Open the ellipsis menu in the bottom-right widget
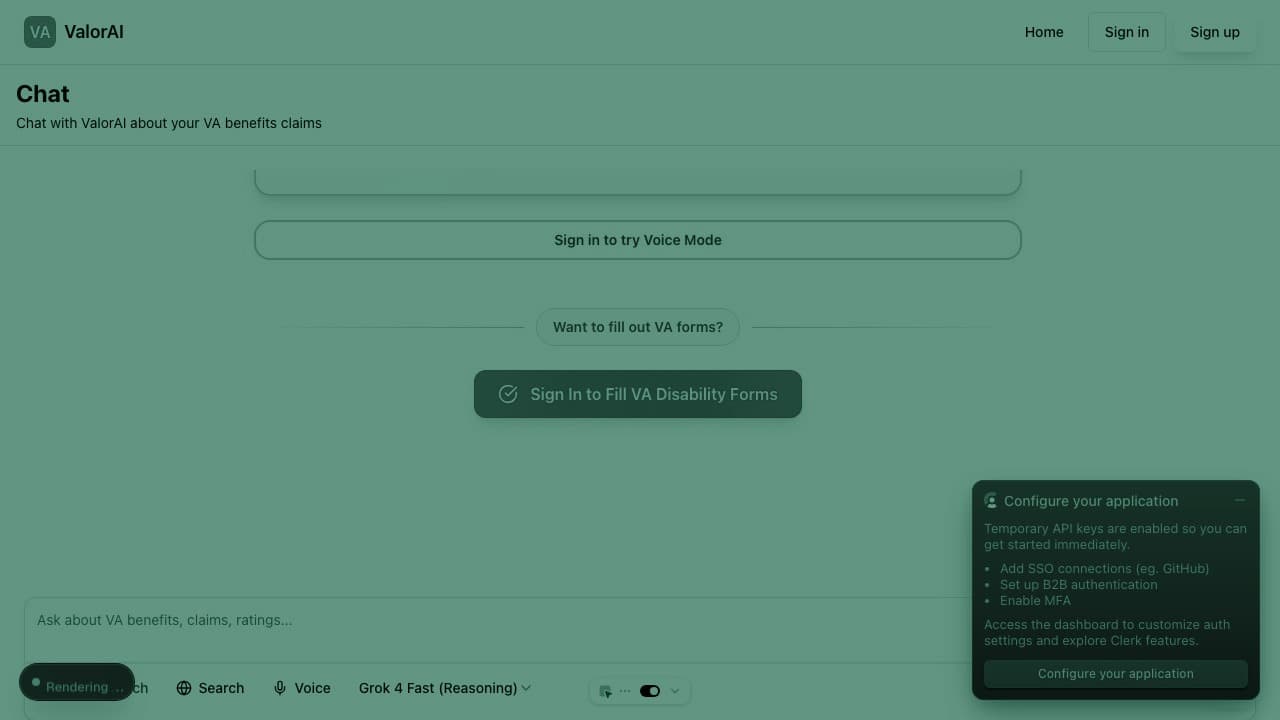The width and height of the screenshot is (1280, 720). pos(626,690)
